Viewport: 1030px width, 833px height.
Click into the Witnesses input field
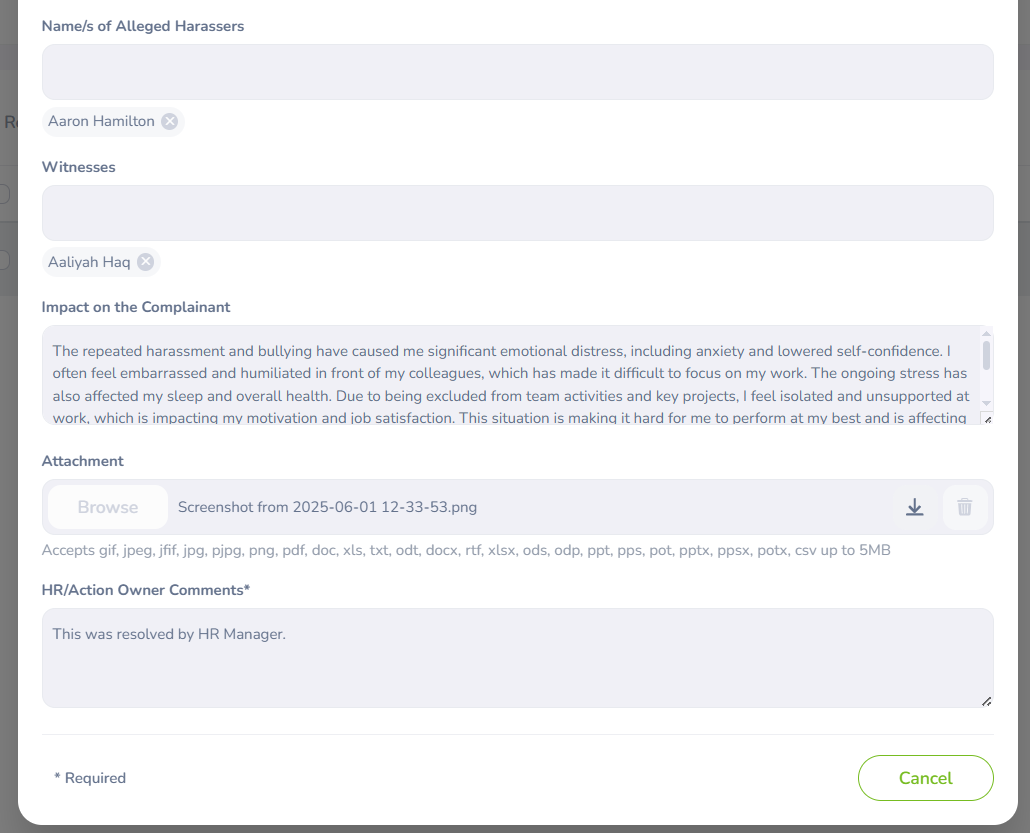(517, 213)
